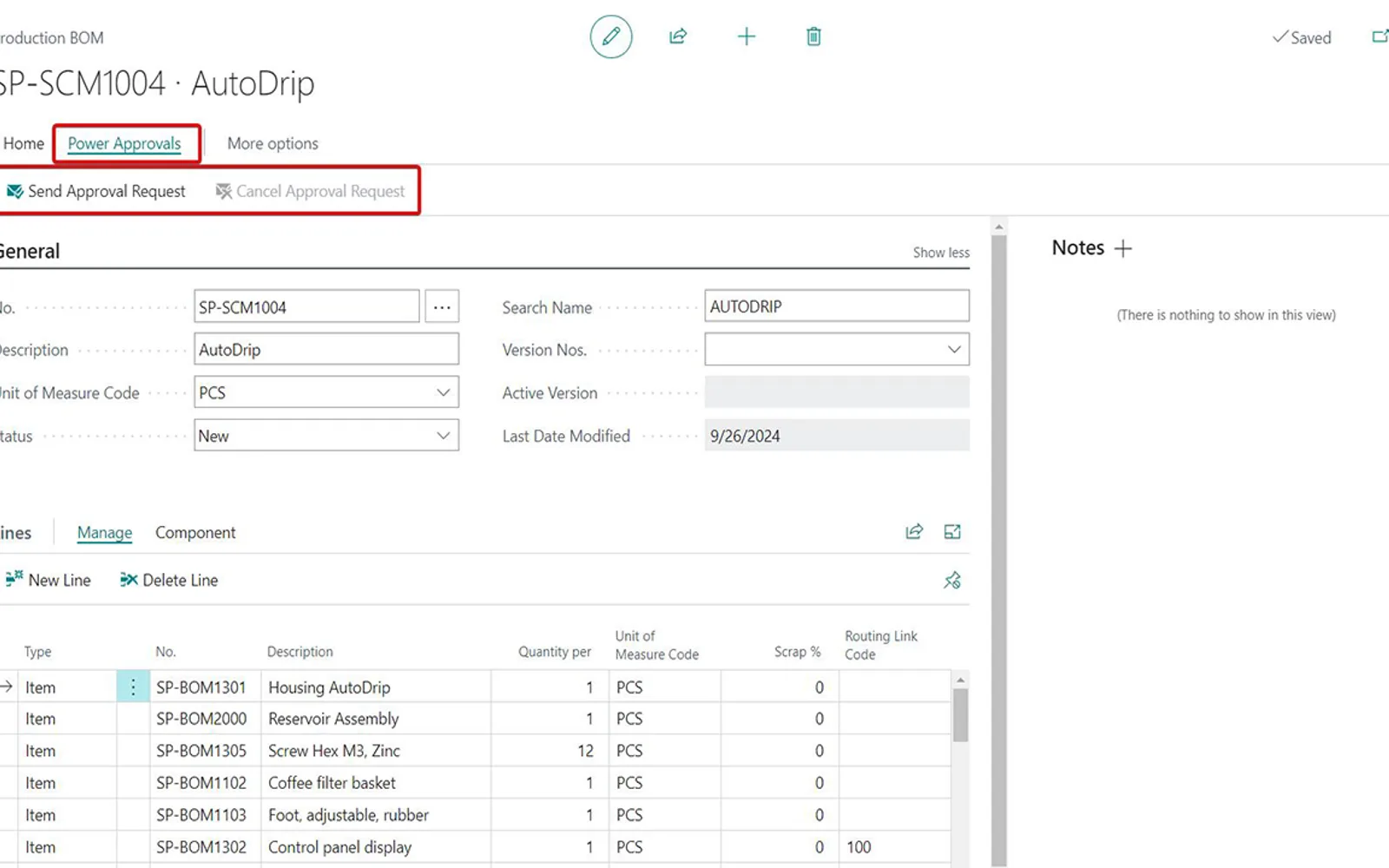The width and height of the screenshot is (1389, 868).
Task: Click the Description column header in lines
Action: tap(300, 652)
